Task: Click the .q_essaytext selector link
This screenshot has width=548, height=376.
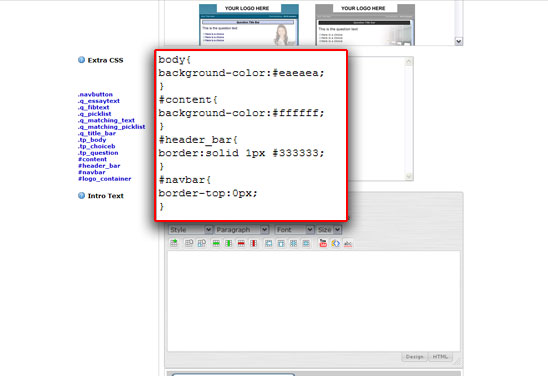Action: pos(99,101)
